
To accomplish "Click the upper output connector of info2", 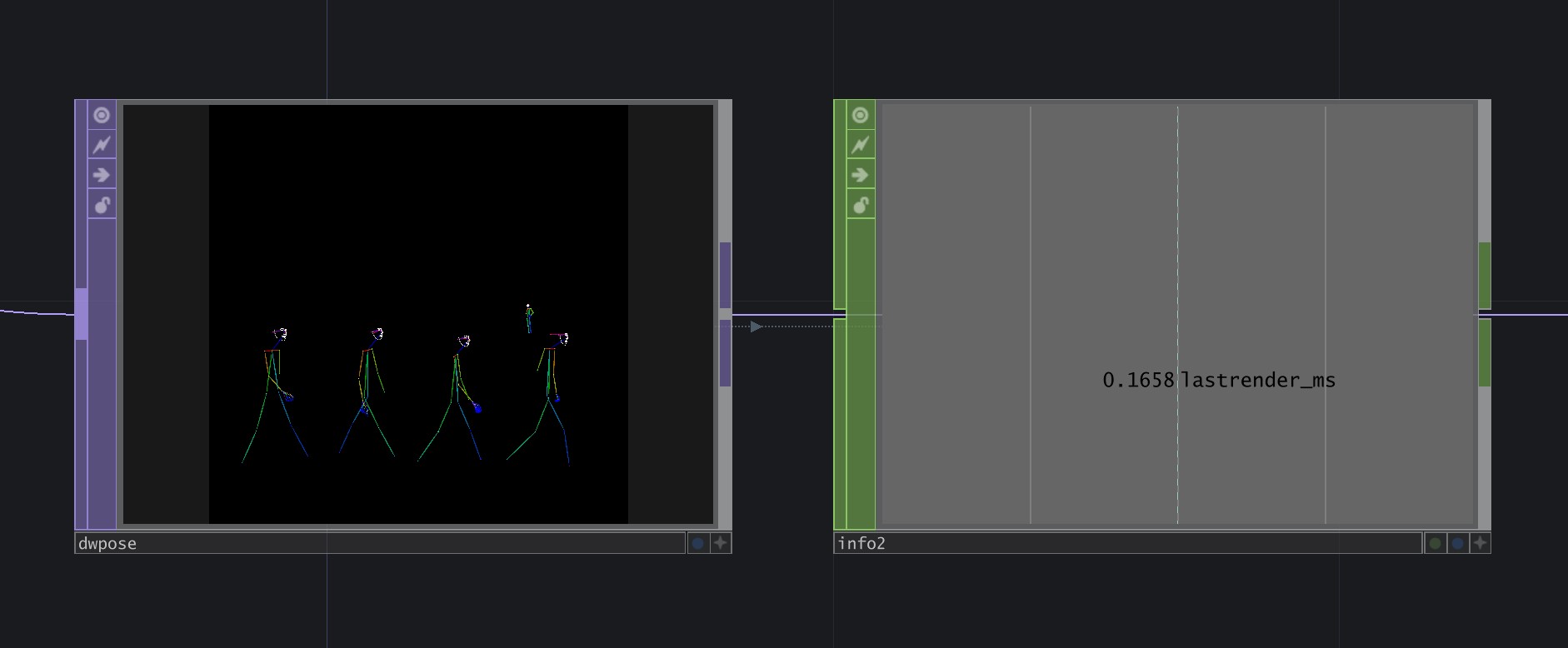I will pyautogui.click(x=1485, y=275).
